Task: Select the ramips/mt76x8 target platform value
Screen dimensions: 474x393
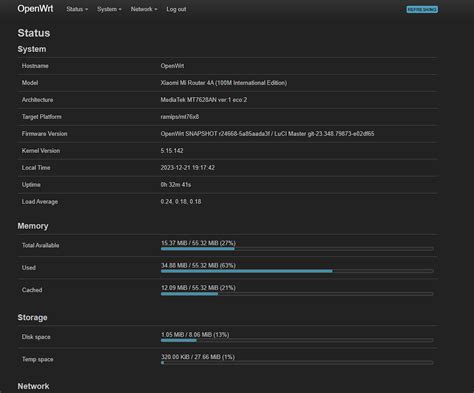Action: pyautogui.click(x=180, y=117)
